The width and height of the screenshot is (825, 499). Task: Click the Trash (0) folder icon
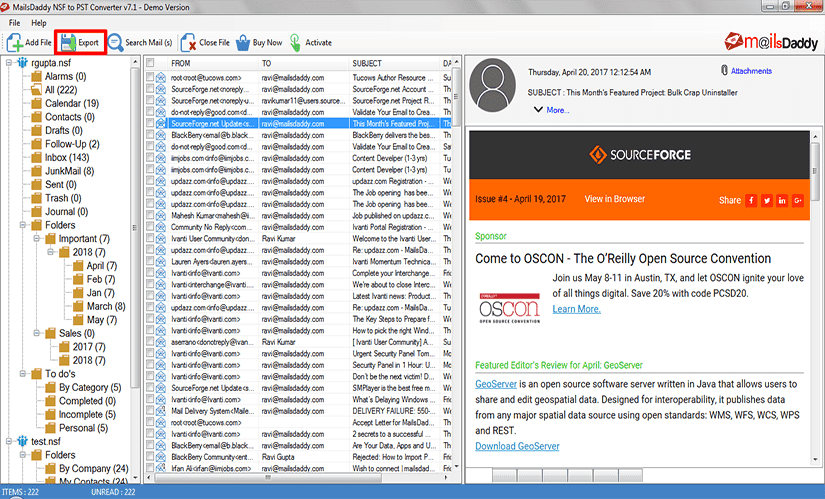36,198
